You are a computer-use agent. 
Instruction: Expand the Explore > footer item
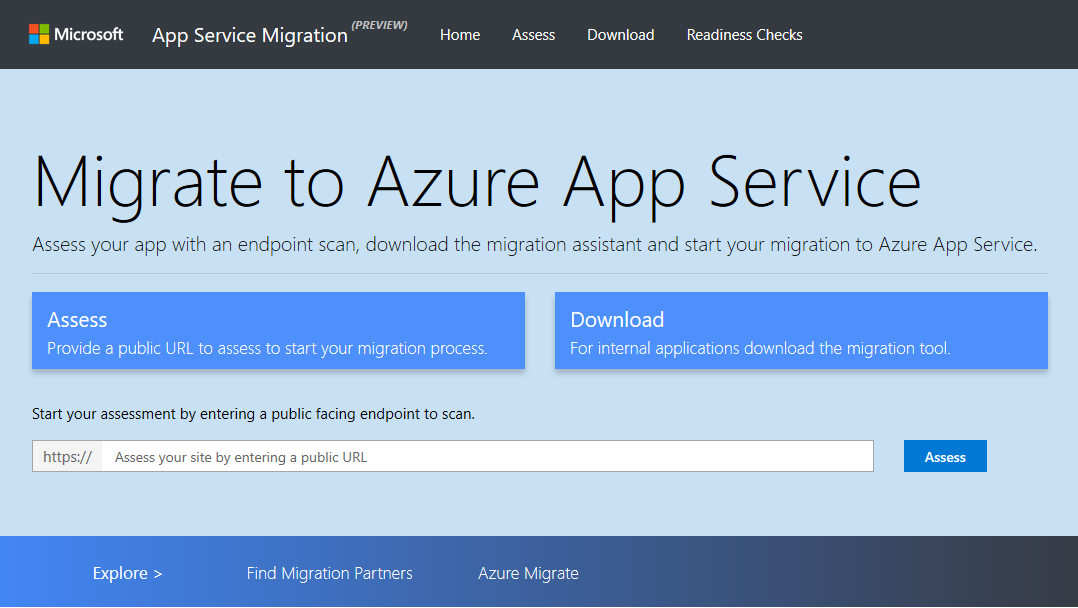[x=127, y=573]
